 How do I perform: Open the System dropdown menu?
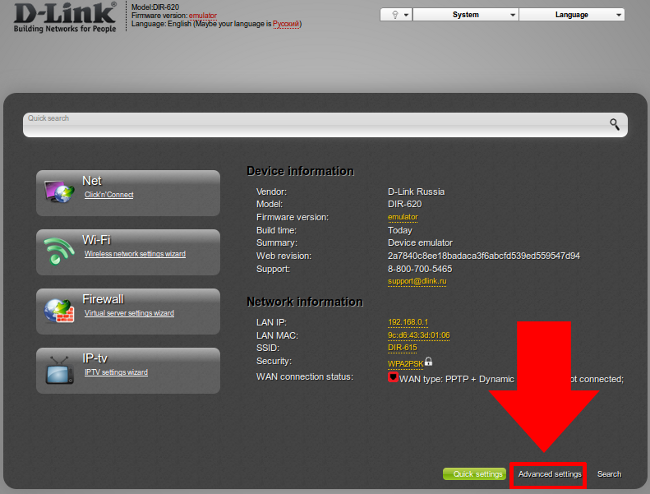click(x=466, y=15)
